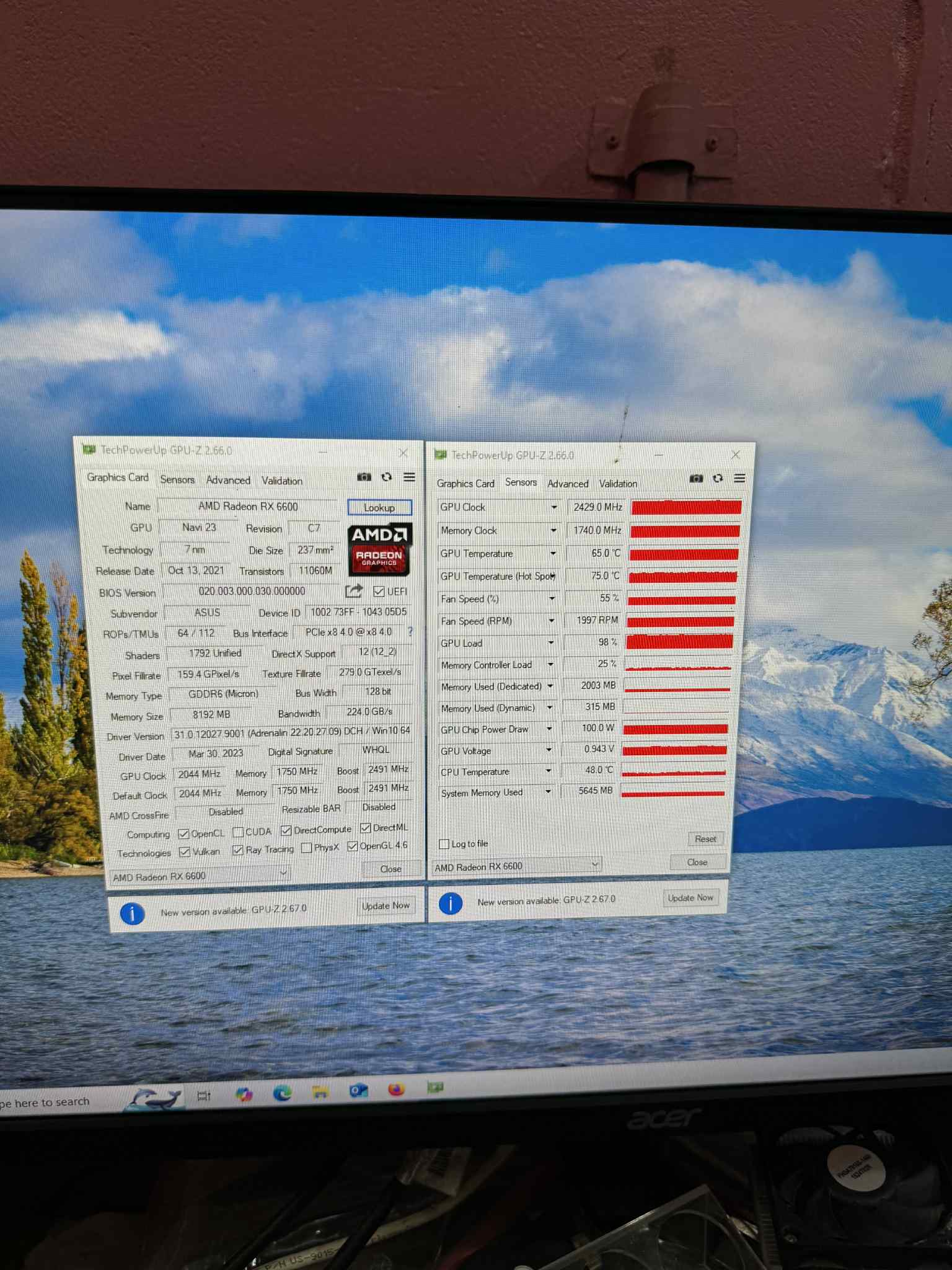Toggle the DirectML checkbox

366,828
